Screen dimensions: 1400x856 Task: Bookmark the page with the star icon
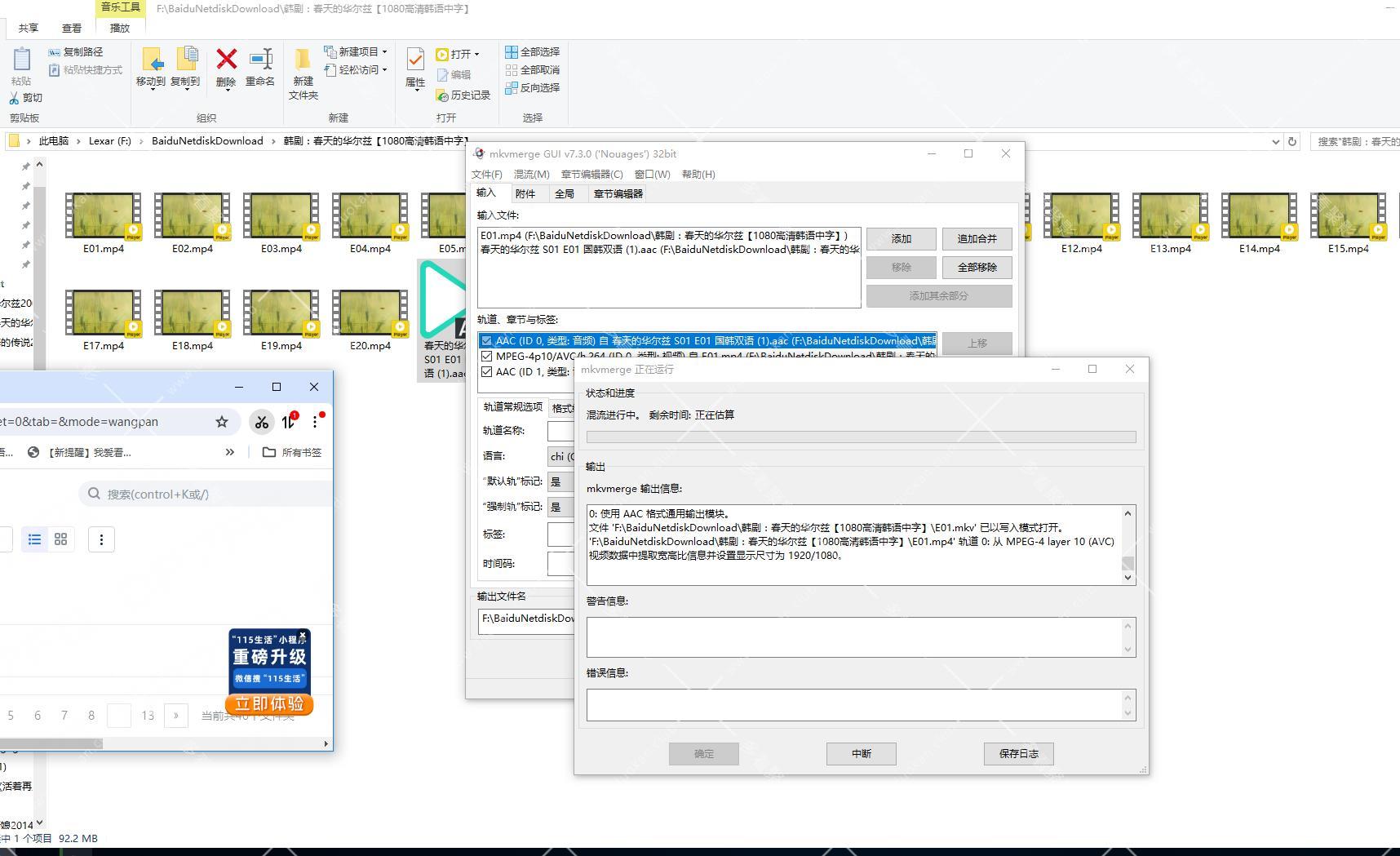pos(222,422)
